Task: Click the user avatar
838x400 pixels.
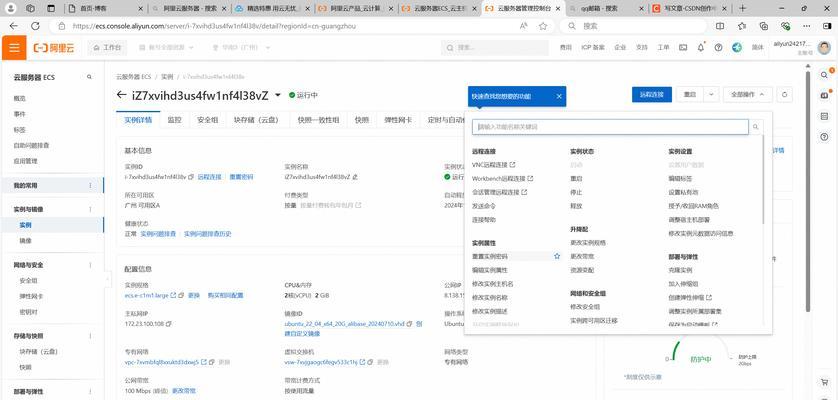Action: coord(824,48)
